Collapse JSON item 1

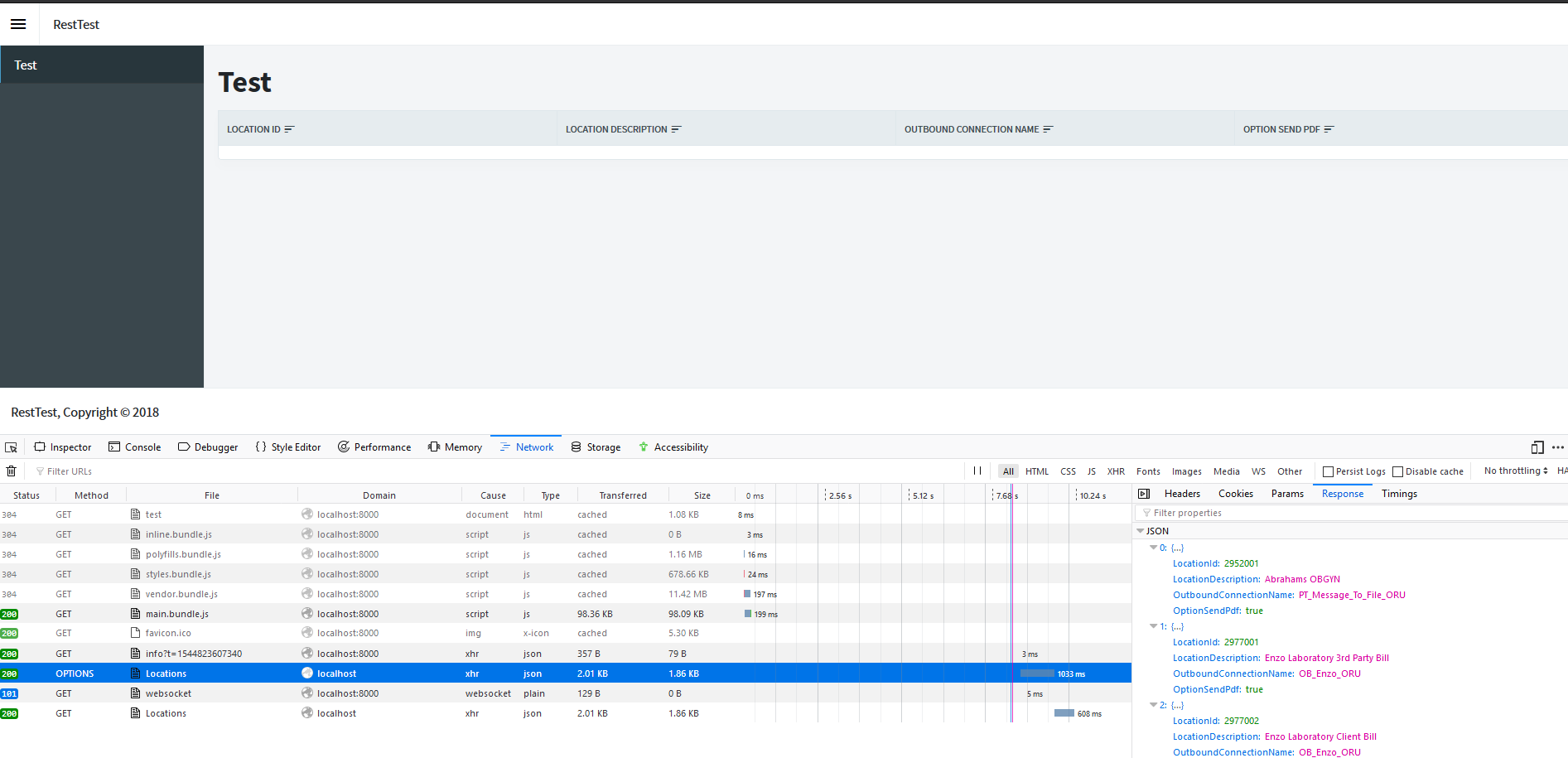tap(1153, 626)
